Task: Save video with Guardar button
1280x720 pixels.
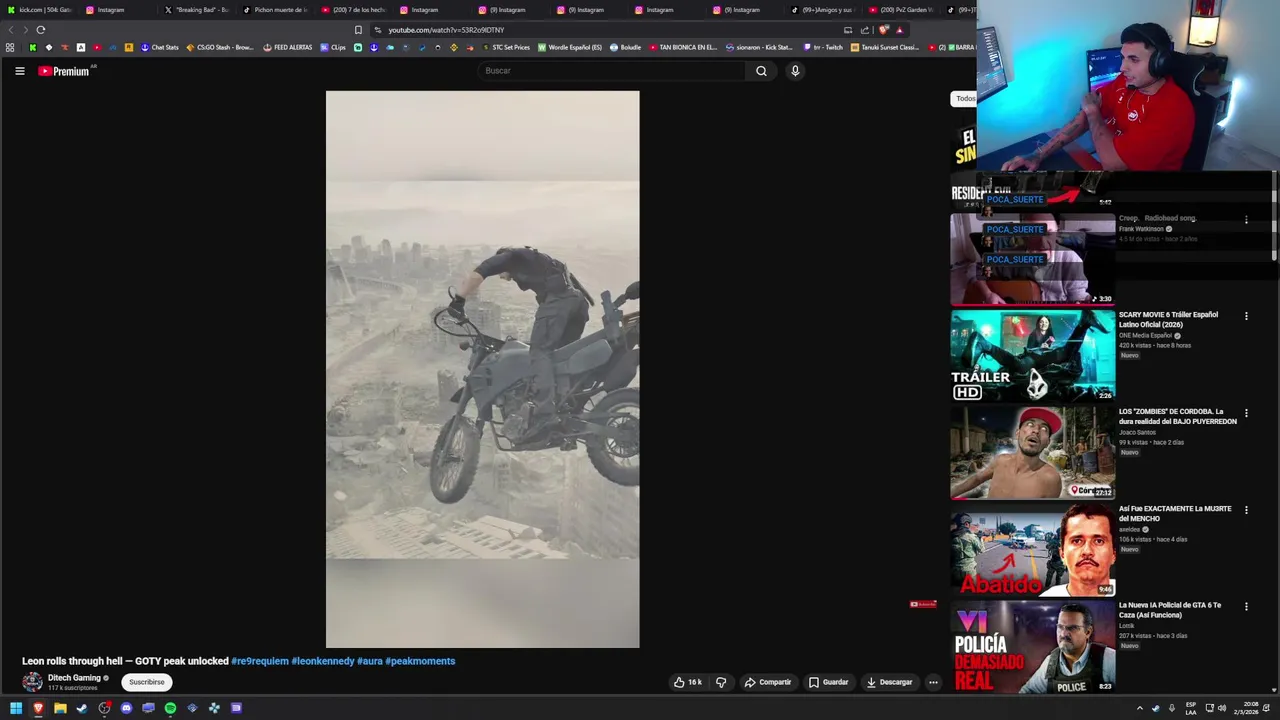Action: point(829,682)
